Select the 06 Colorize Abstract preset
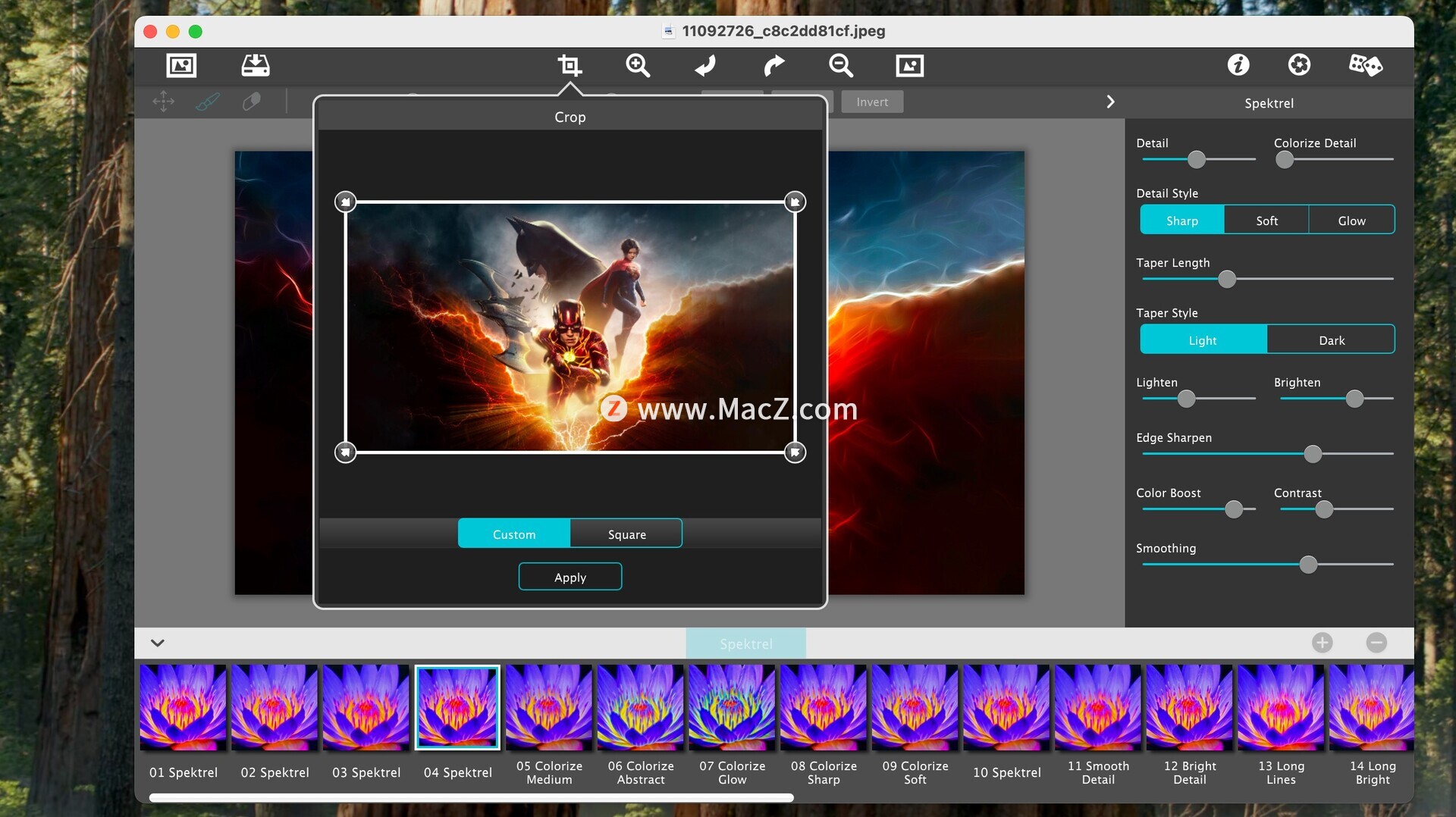Viewport: 1456px width, 817px height. pos(641,707)
